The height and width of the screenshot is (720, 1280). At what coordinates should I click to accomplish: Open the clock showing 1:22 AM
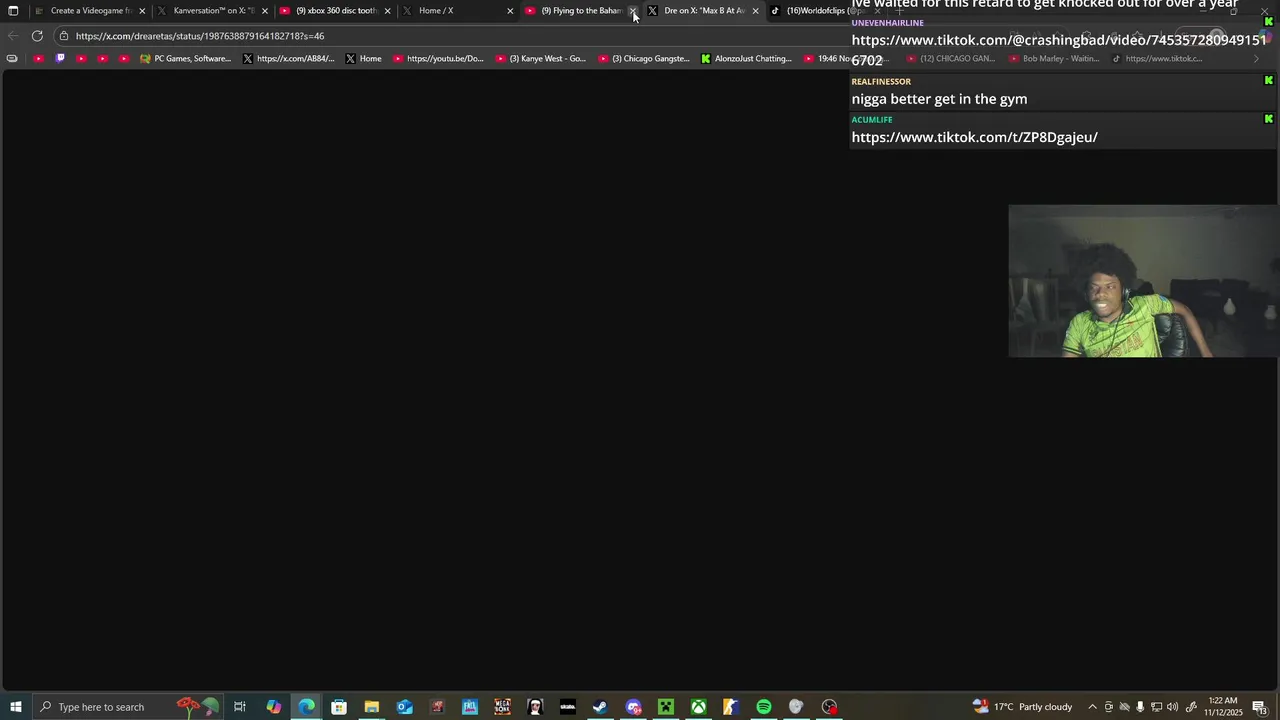[x=1223, y=707]
